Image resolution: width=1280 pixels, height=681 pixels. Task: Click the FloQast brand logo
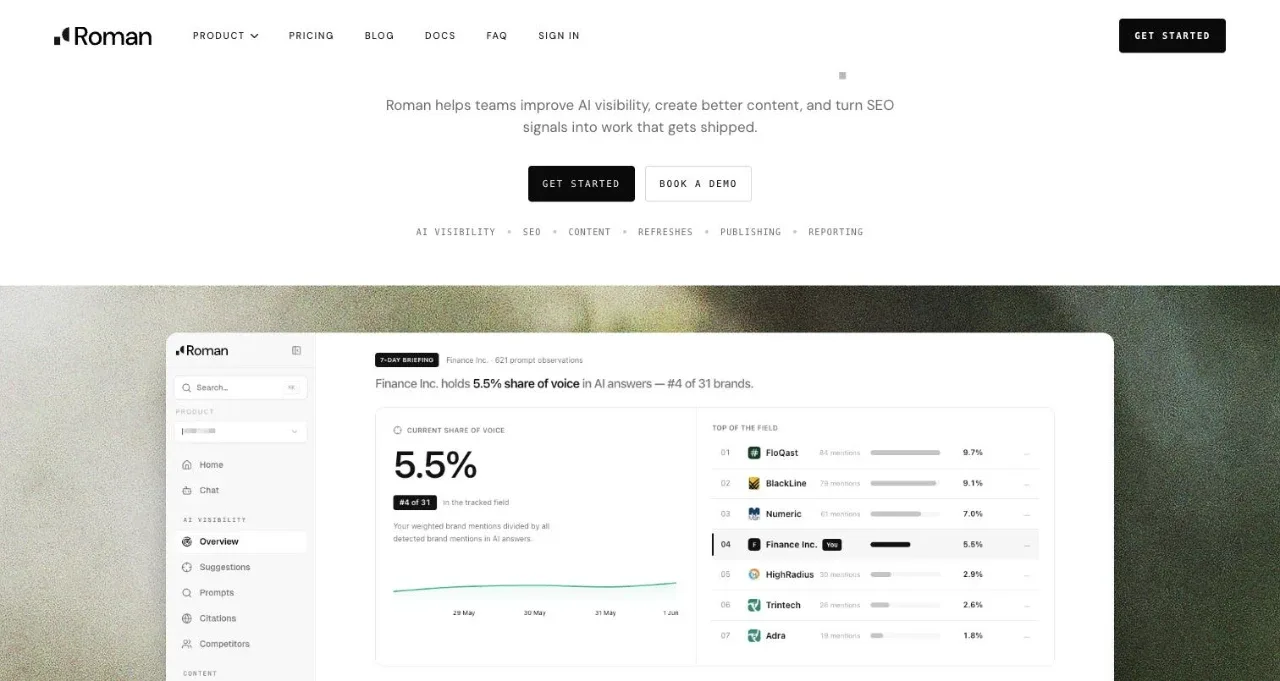coord(754,453)
